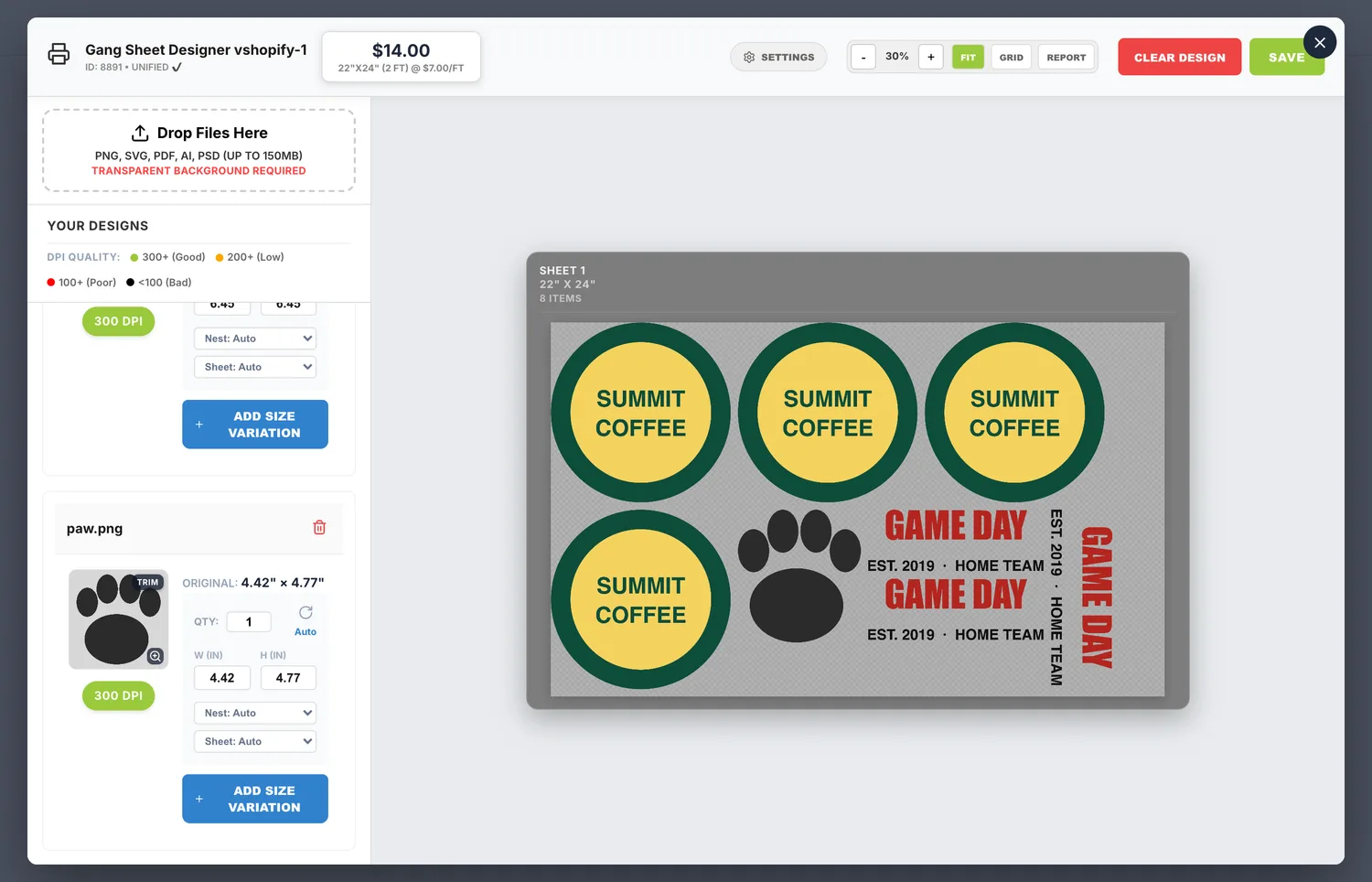Select the paw print design on the sheet

[x=799, y=576]
